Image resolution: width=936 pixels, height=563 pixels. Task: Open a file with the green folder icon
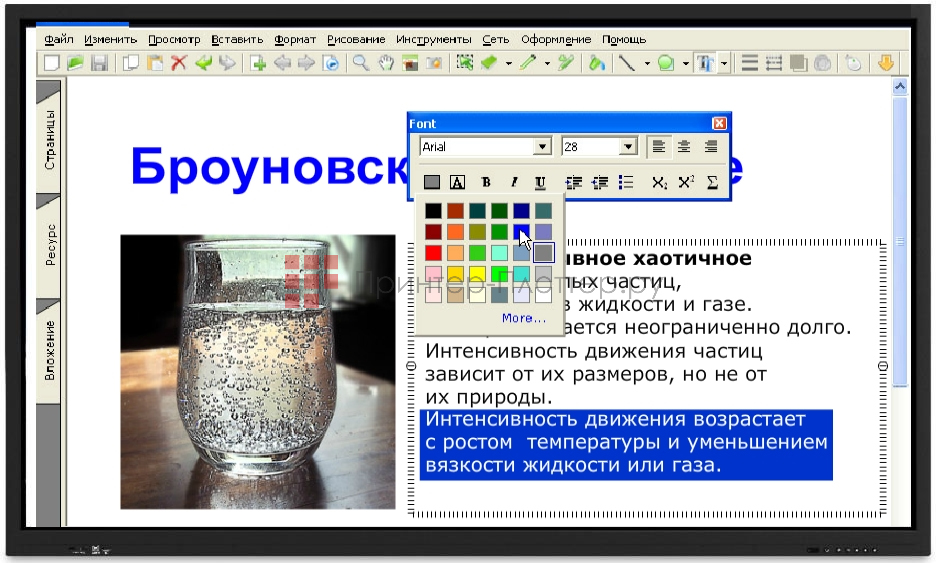75,63
